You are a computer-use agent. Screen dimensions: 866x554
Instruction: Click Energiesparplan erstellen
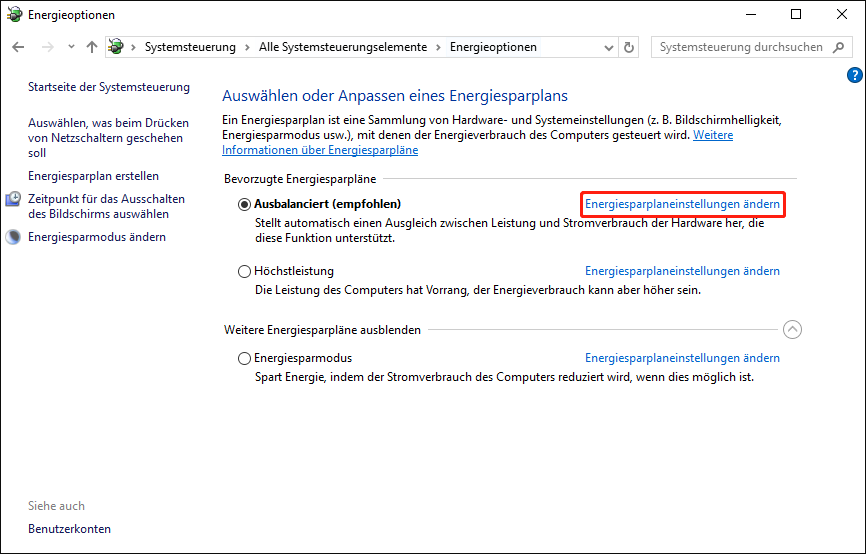pos(93,176)
